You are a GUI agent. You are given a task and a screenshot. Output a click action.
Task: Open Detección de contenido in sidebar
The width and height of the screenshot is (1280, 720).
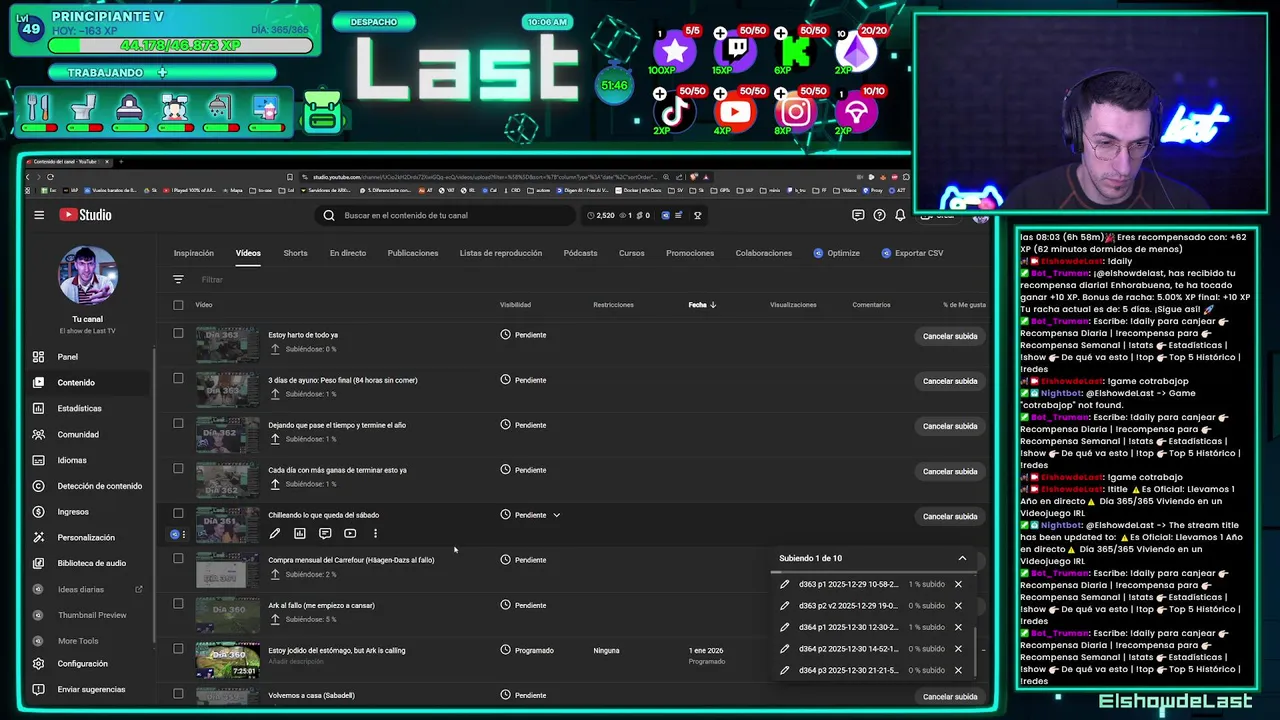point(99,486)
